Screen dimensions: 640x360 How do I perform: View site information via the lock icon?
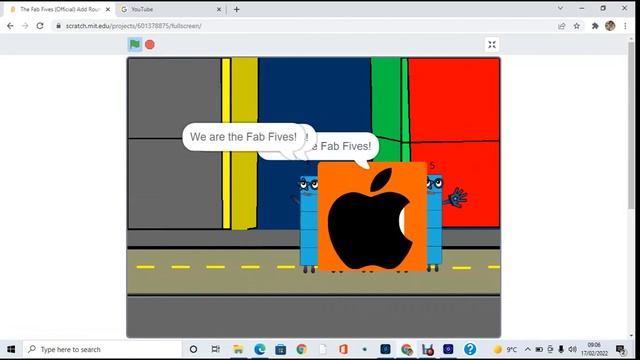tap(58, 26)
